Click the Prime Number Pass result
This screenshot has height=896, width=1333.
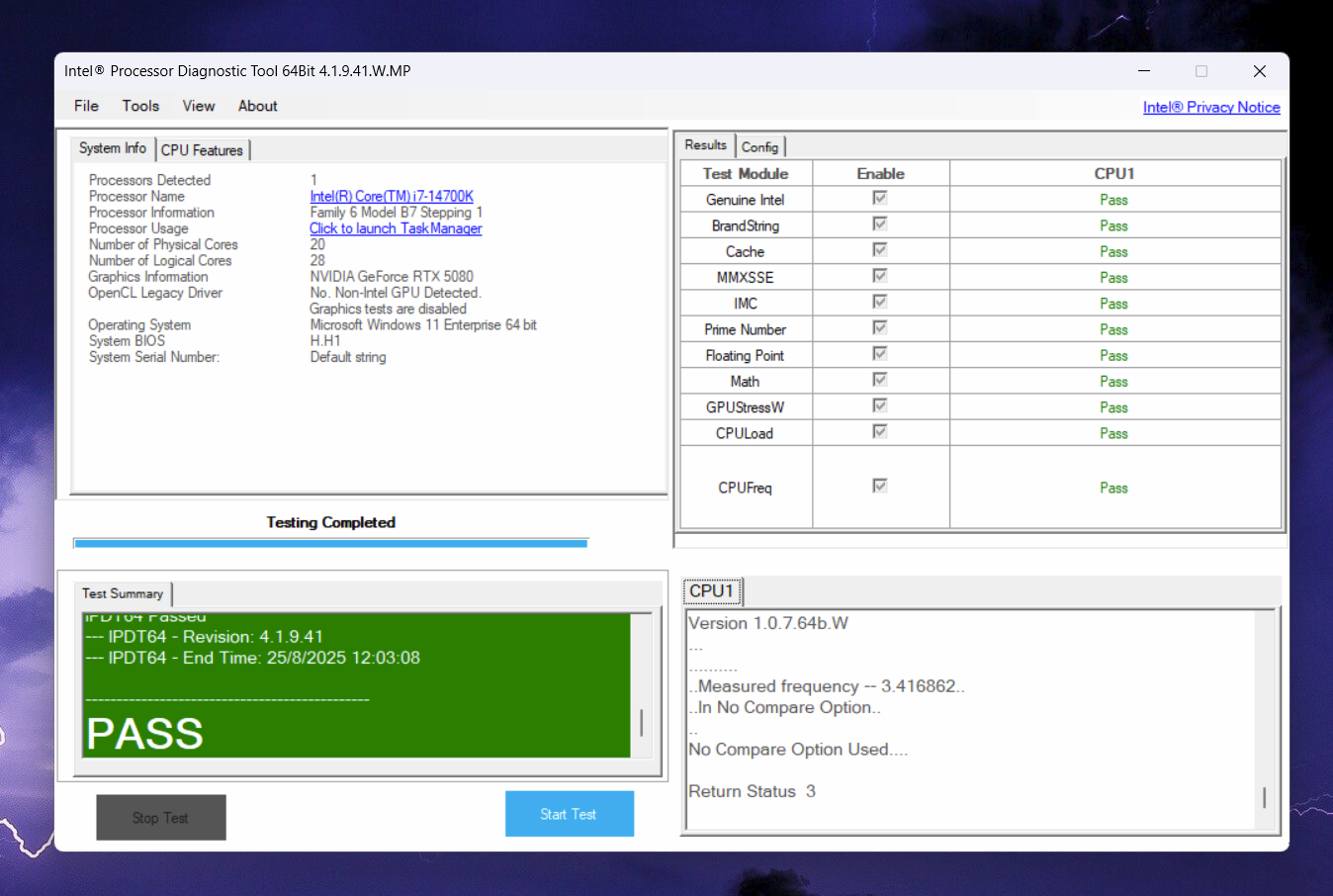pos(1114,329)
